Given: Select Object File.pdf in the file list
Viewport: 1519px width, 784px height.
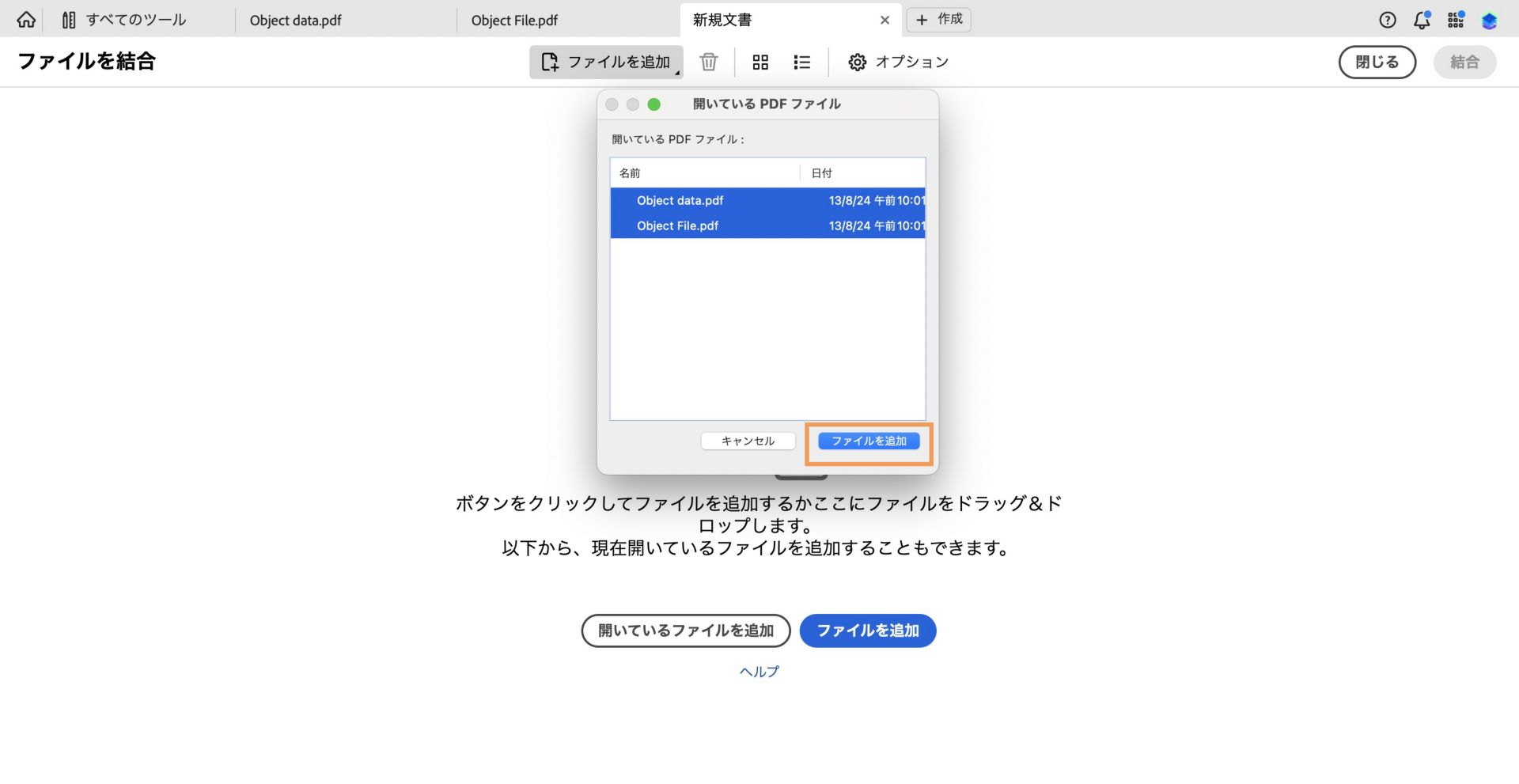Looking at the screenshot, I should (x=676, y=225).
